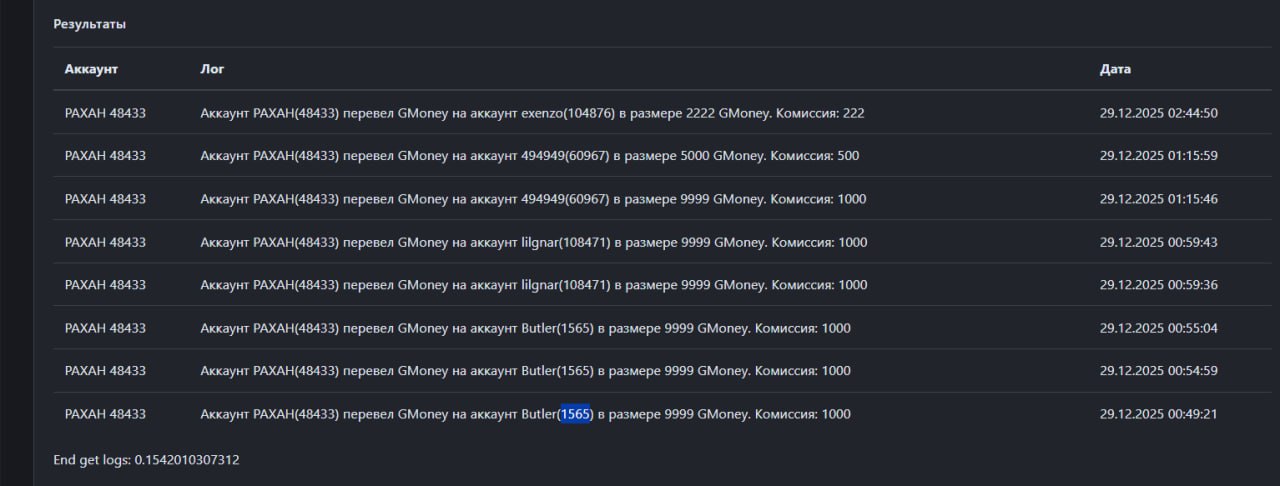This screenshot has height=486, width=1280.
Task: Click the date 29.12.2025 01:15:59
Action: [x=1158, y=156]
